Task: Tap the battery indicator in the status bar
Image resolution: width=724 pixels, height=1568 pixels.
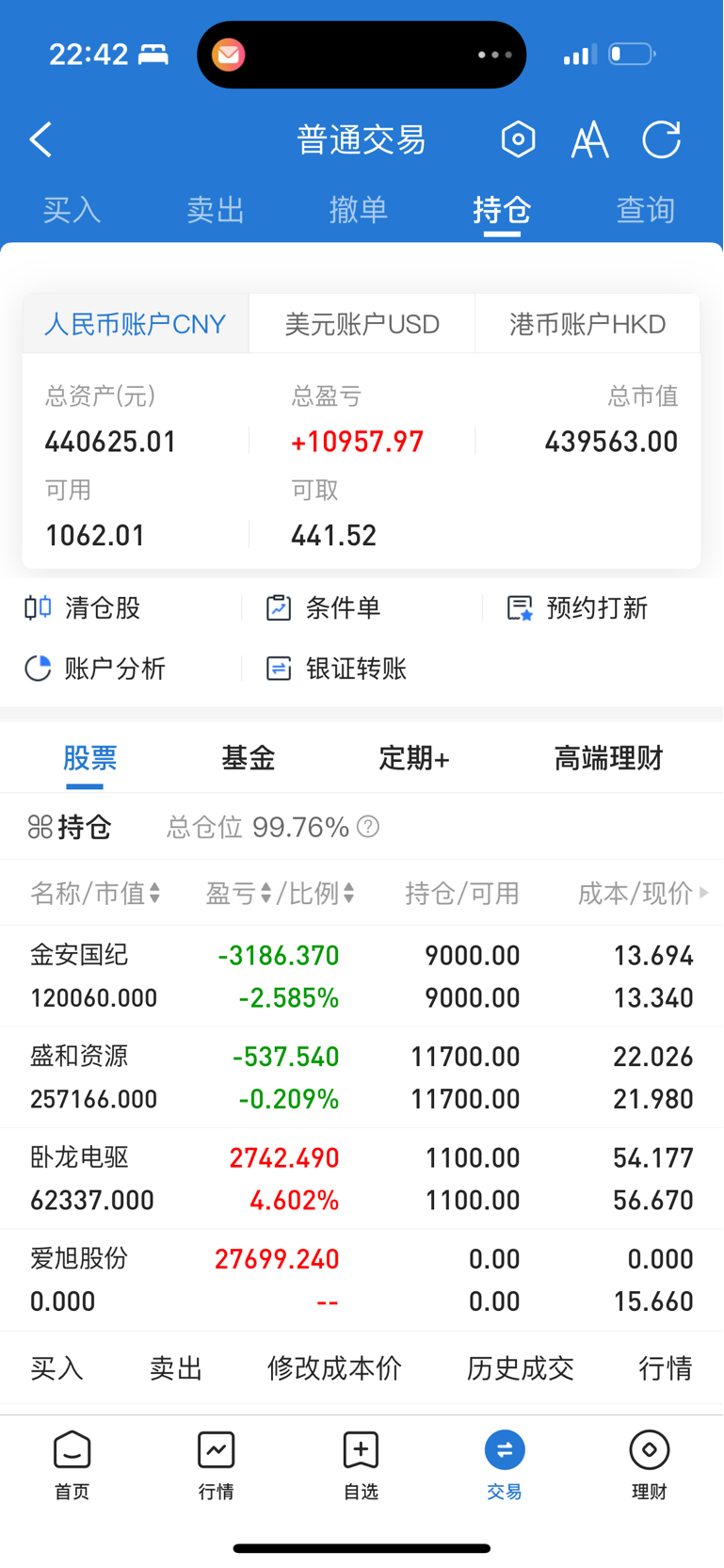Action: [x=632, y=55]
